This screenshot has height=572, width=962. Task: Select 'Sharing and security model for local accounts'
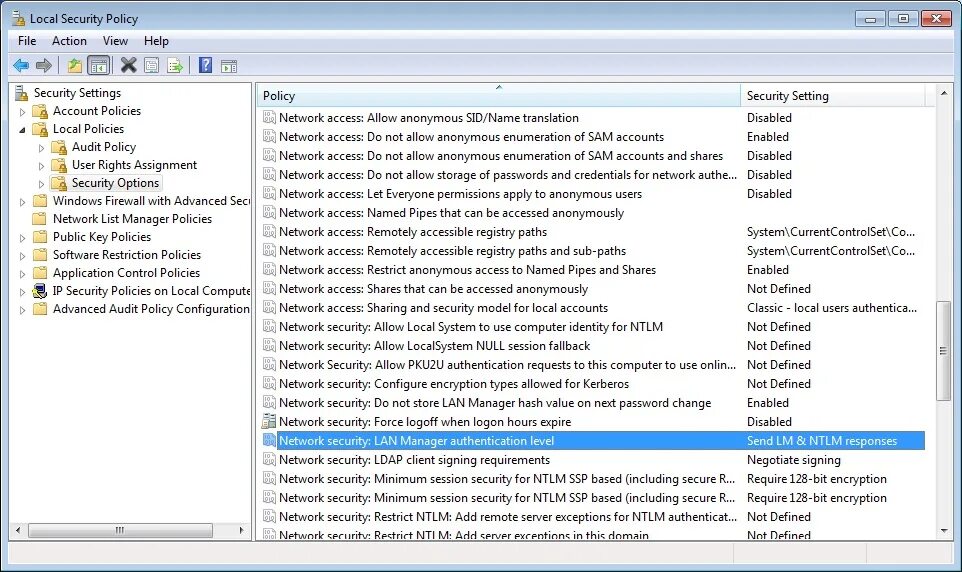point(444,308)
